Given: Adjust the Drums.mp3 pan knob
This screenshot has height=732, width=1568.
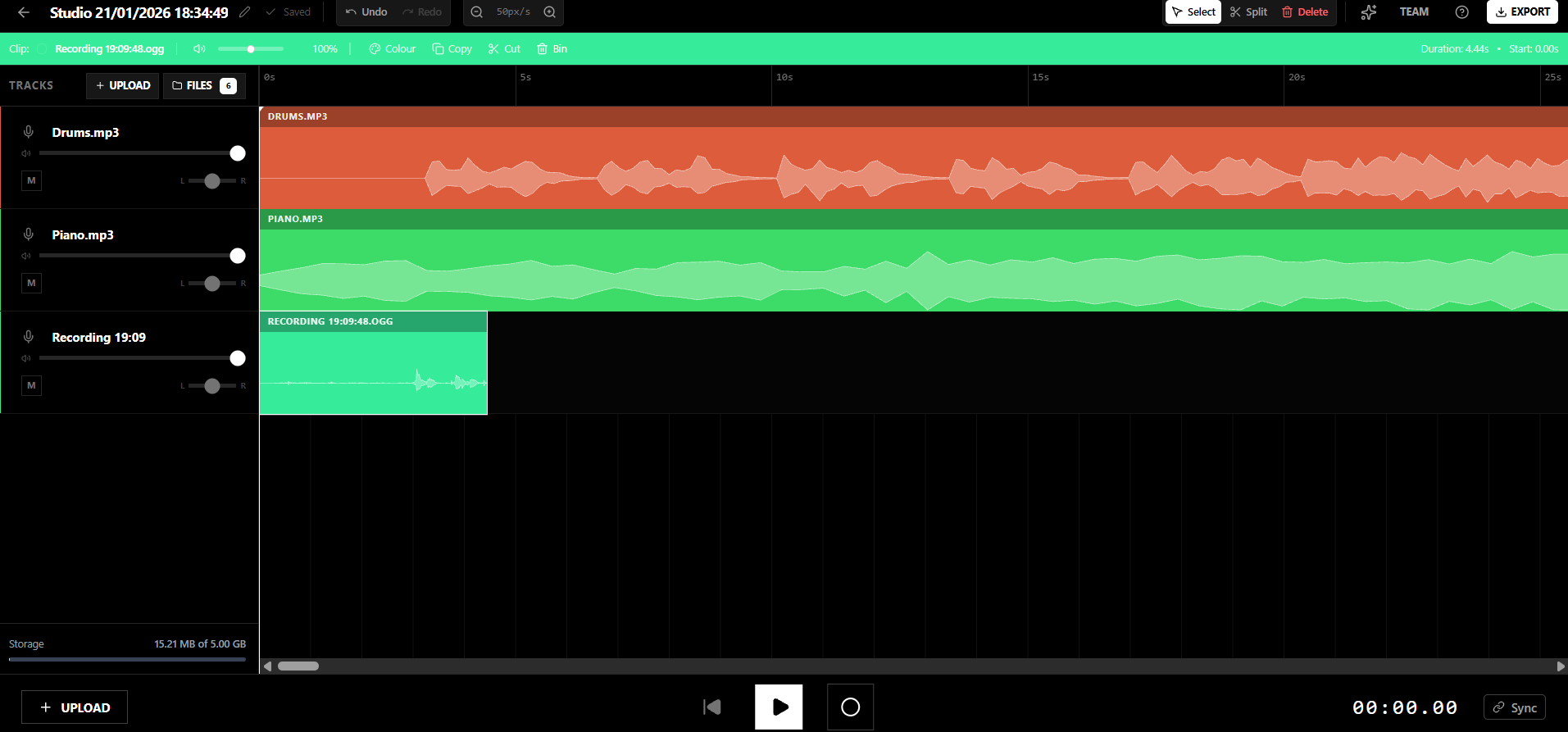Looking at the screenshot, I should (x=212, y=180).
